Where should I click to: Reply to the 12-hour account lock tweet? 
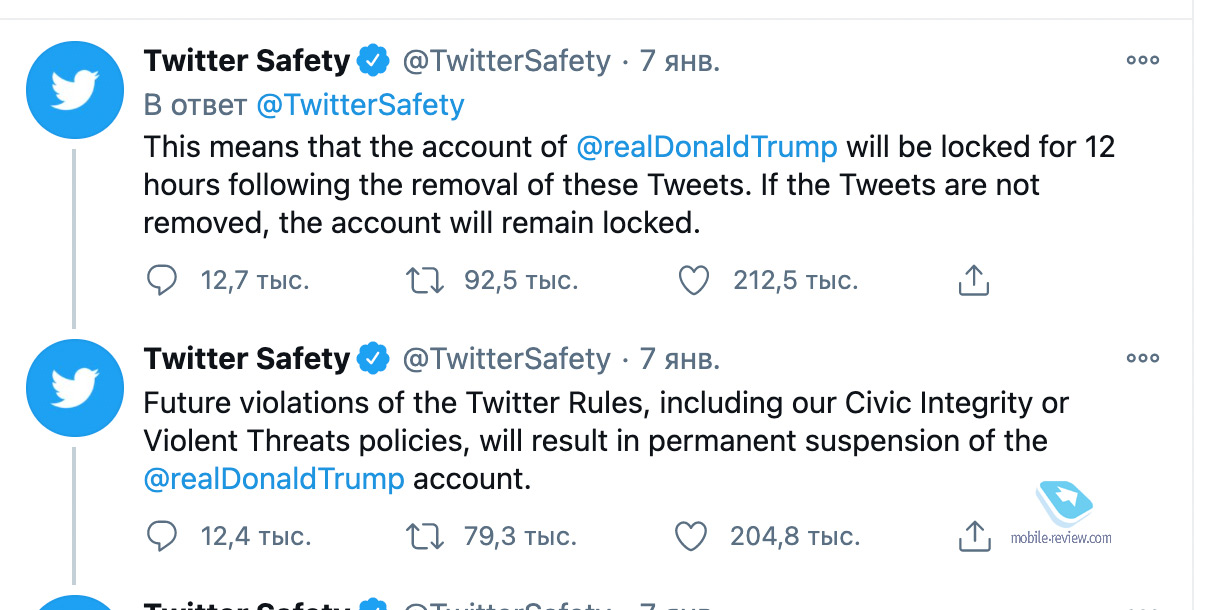coord(161,281)
